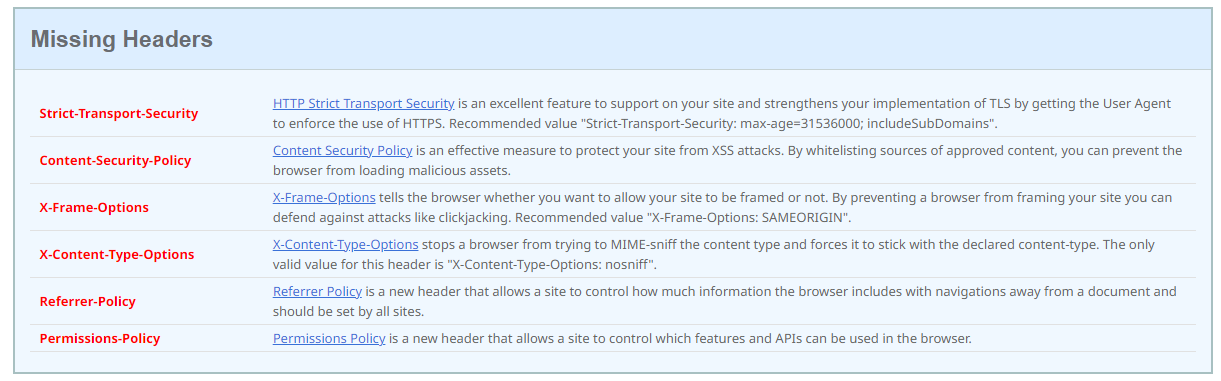1221x381 pixels.
Task: Click the red Permissions-Policy header label
Action: (100, 339)
